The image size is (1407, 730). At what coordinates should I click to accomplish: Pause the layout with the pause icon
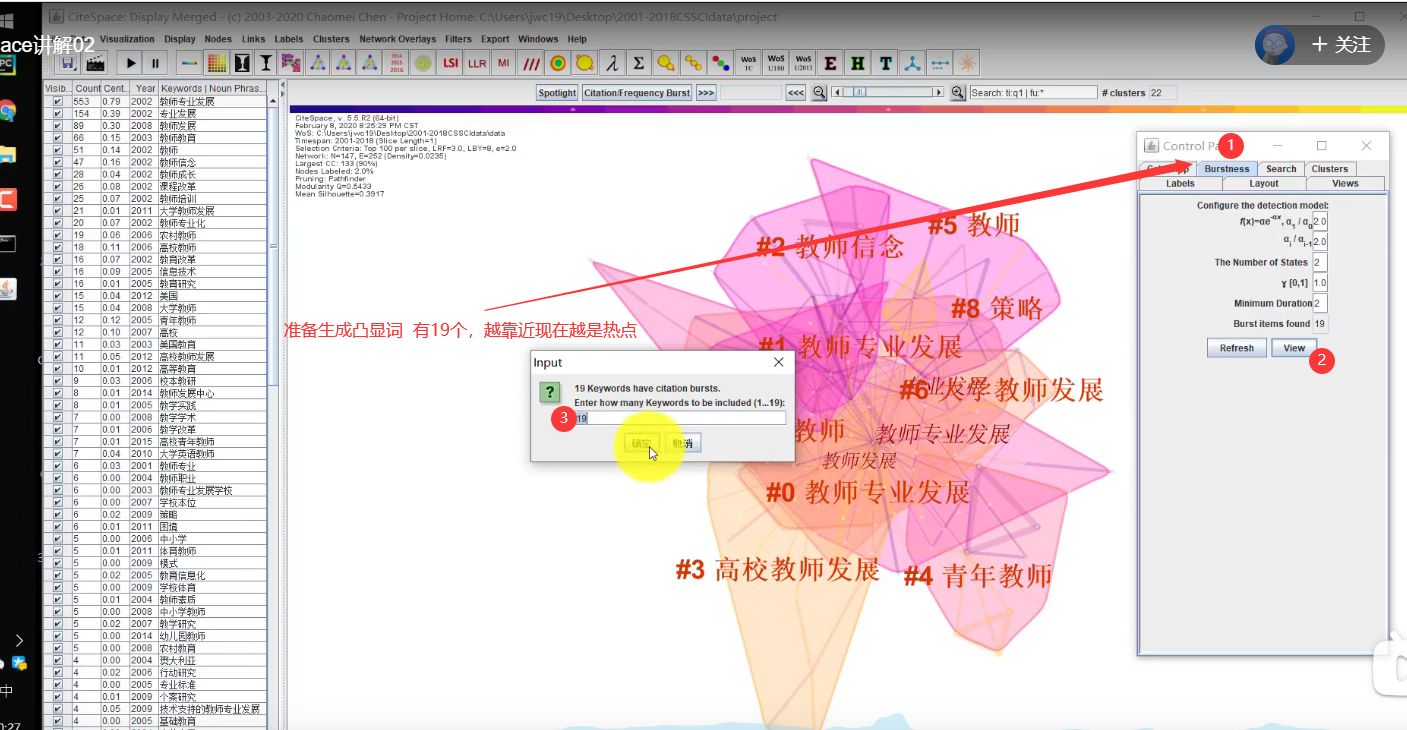pos(156,63)
